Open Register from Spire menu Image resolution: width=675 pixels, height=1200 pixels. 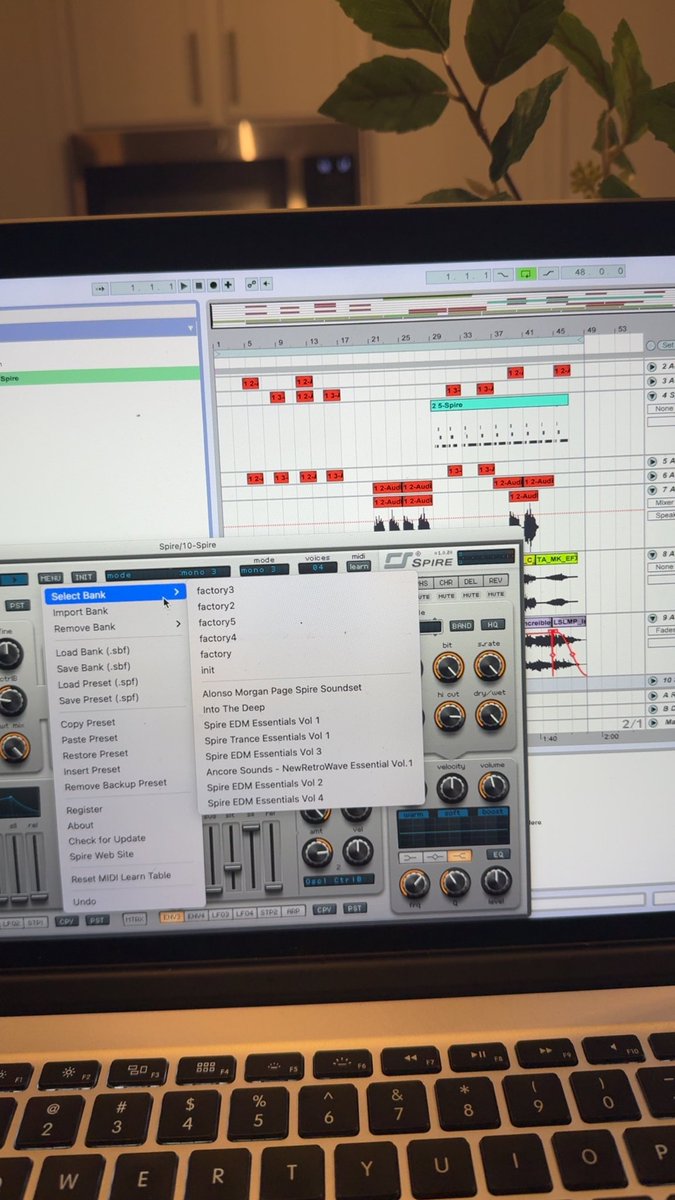(84, 810)
